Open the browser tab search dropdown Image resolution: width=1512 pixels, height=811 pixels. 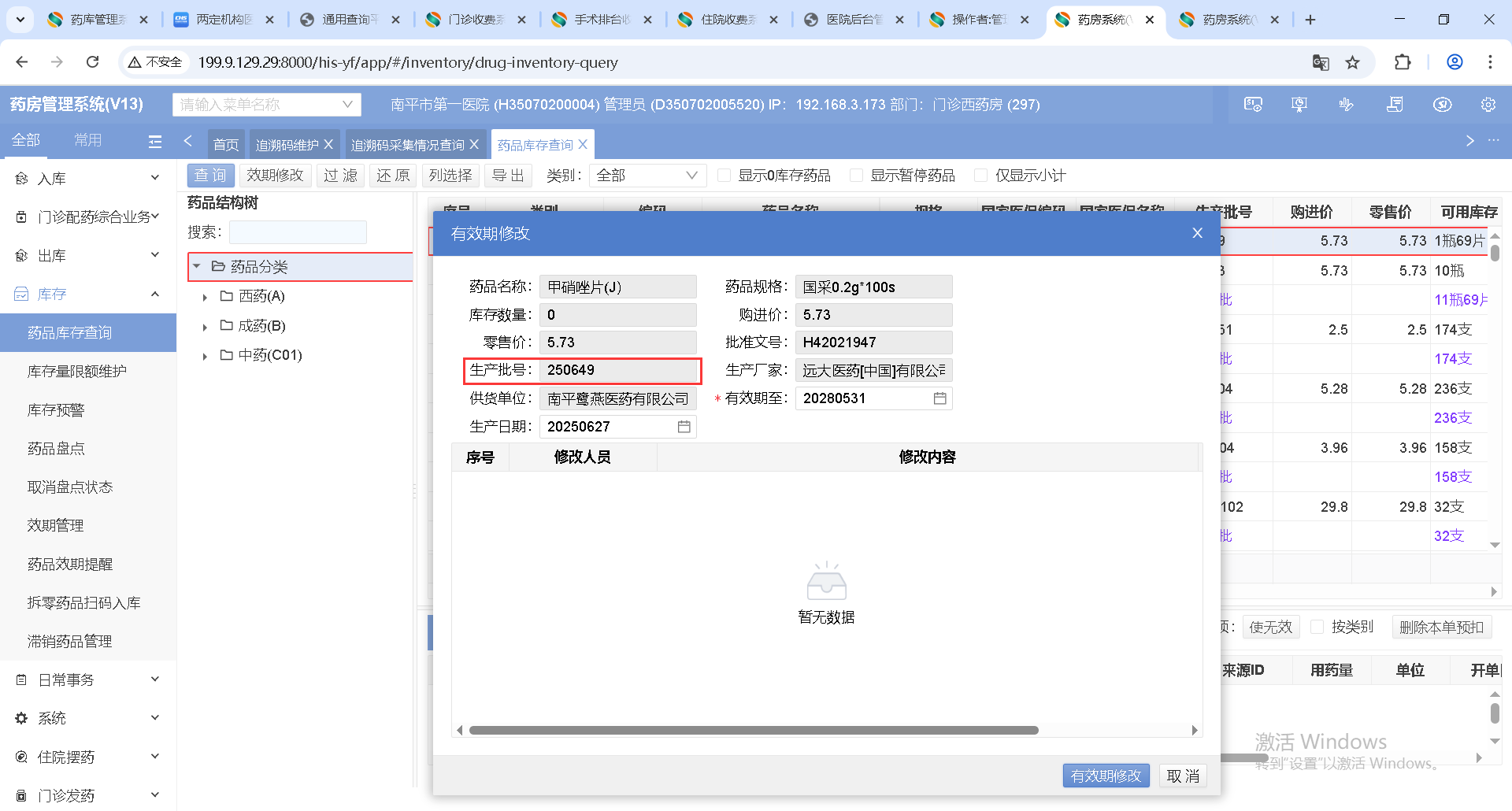[x=20, y=20]
